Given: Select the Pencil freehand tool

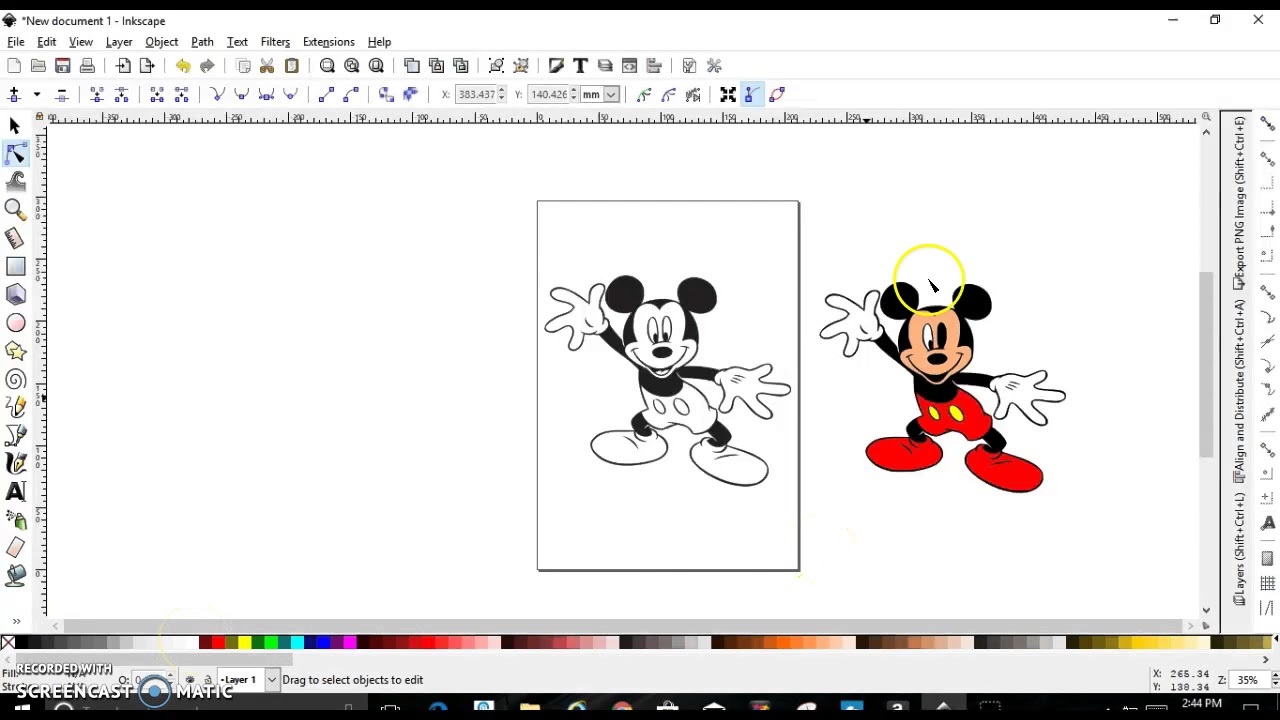Looking at the screenshot, I should 15,407.
